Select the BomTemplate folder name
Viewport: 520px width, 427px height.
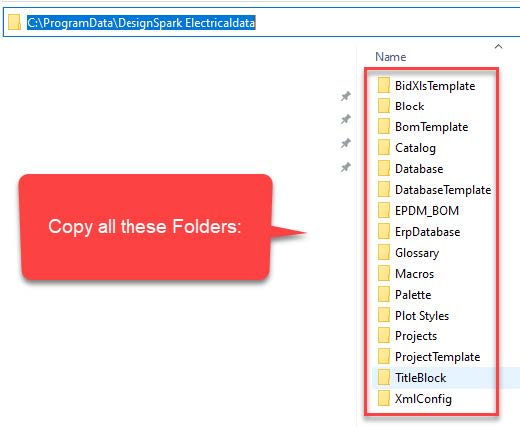(x=431, y=127)
